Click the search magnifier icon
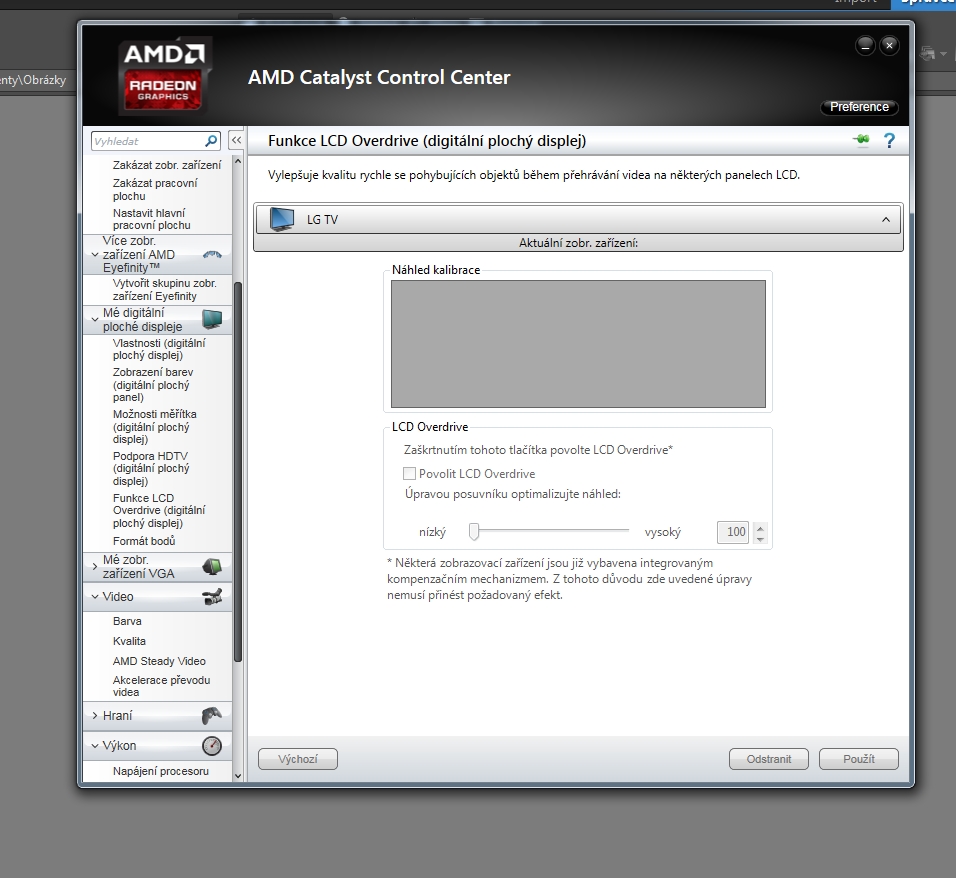Screen dimensions: 956x878 211,141
